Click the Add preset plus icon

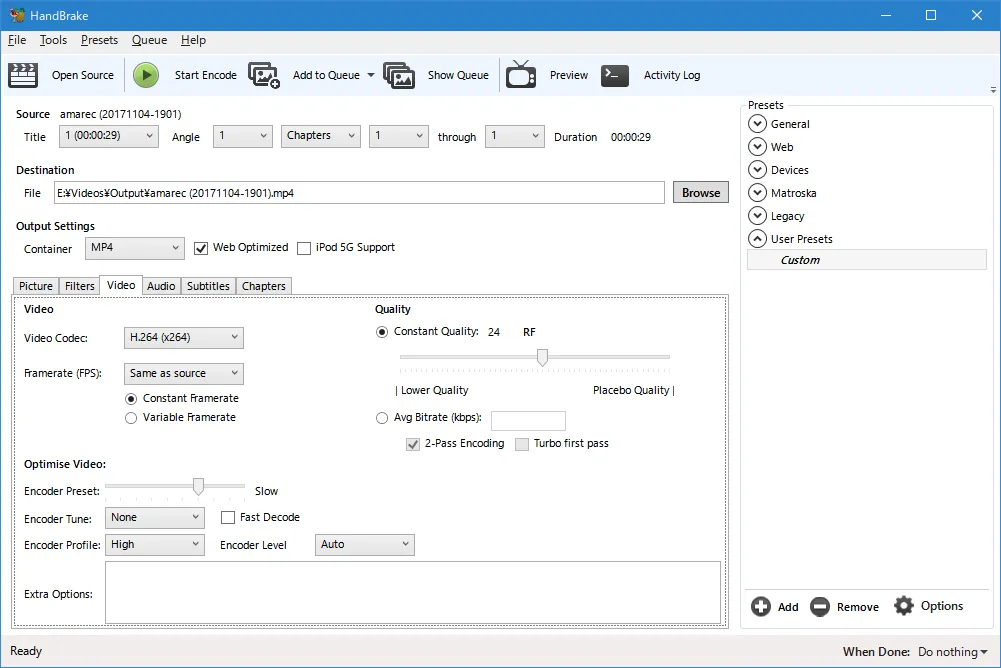point(761,606)
